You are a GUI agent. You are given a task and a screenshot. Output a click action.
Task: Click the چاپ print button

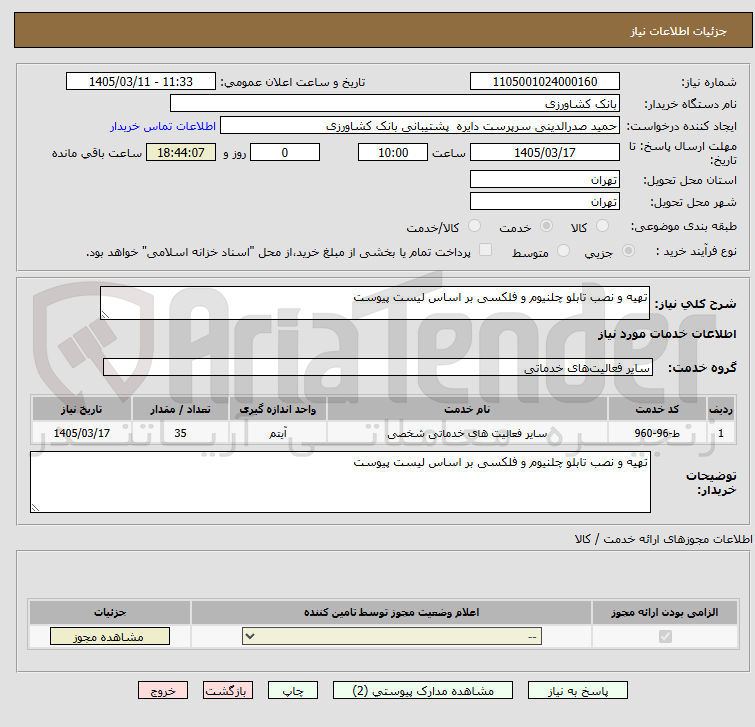tap(293, 690)
